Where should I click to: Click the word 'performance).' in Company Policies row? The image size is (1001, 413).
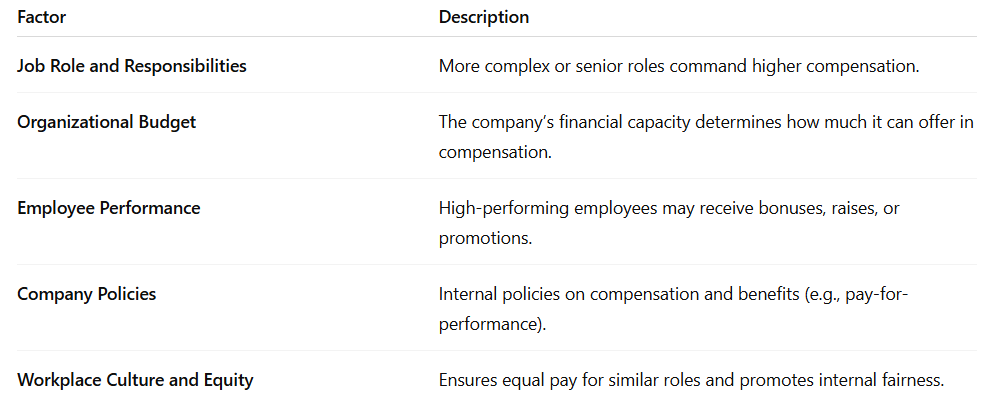pyautogui.click(x=493, y=325)
